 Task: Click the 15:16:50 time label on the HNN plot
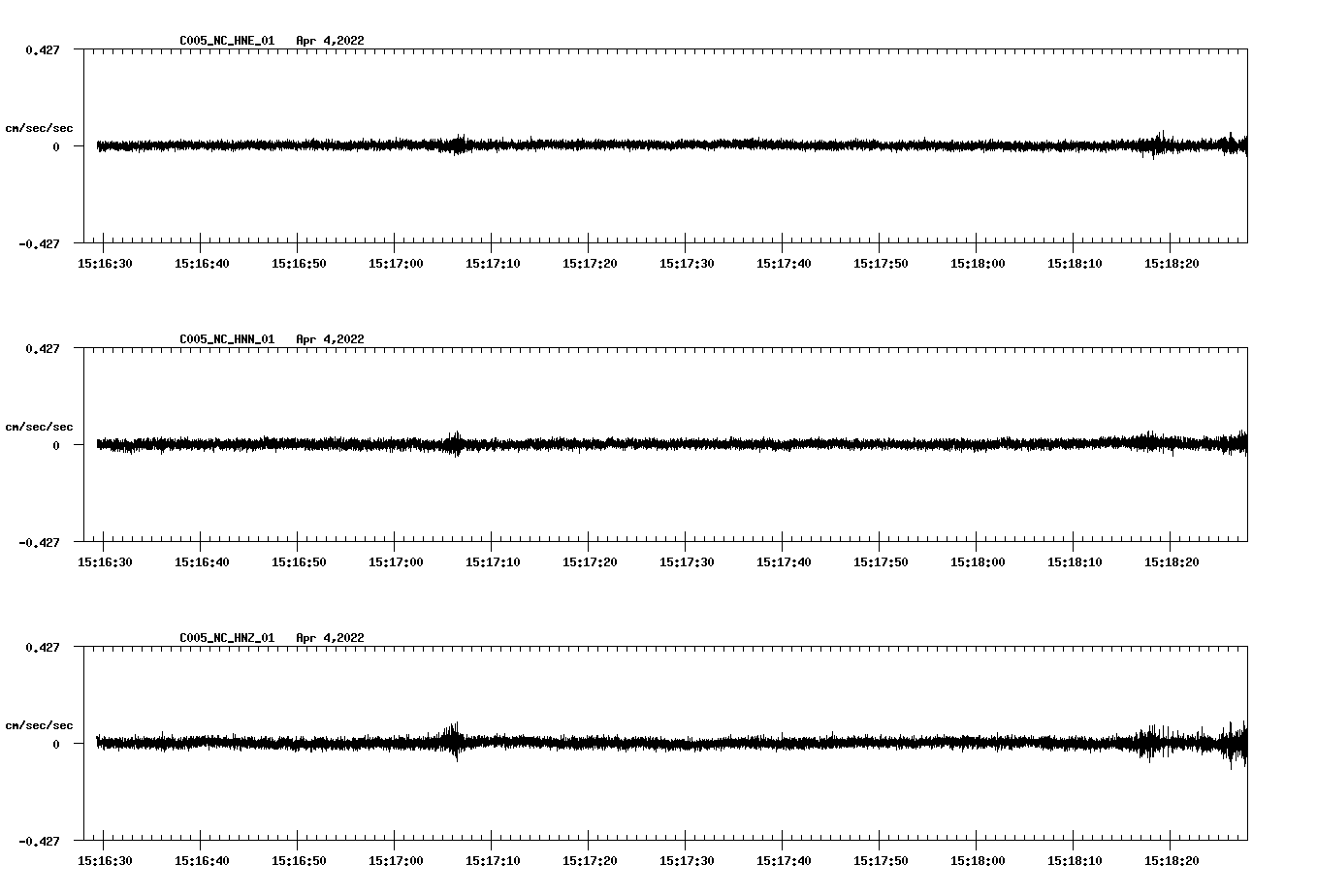299,562
